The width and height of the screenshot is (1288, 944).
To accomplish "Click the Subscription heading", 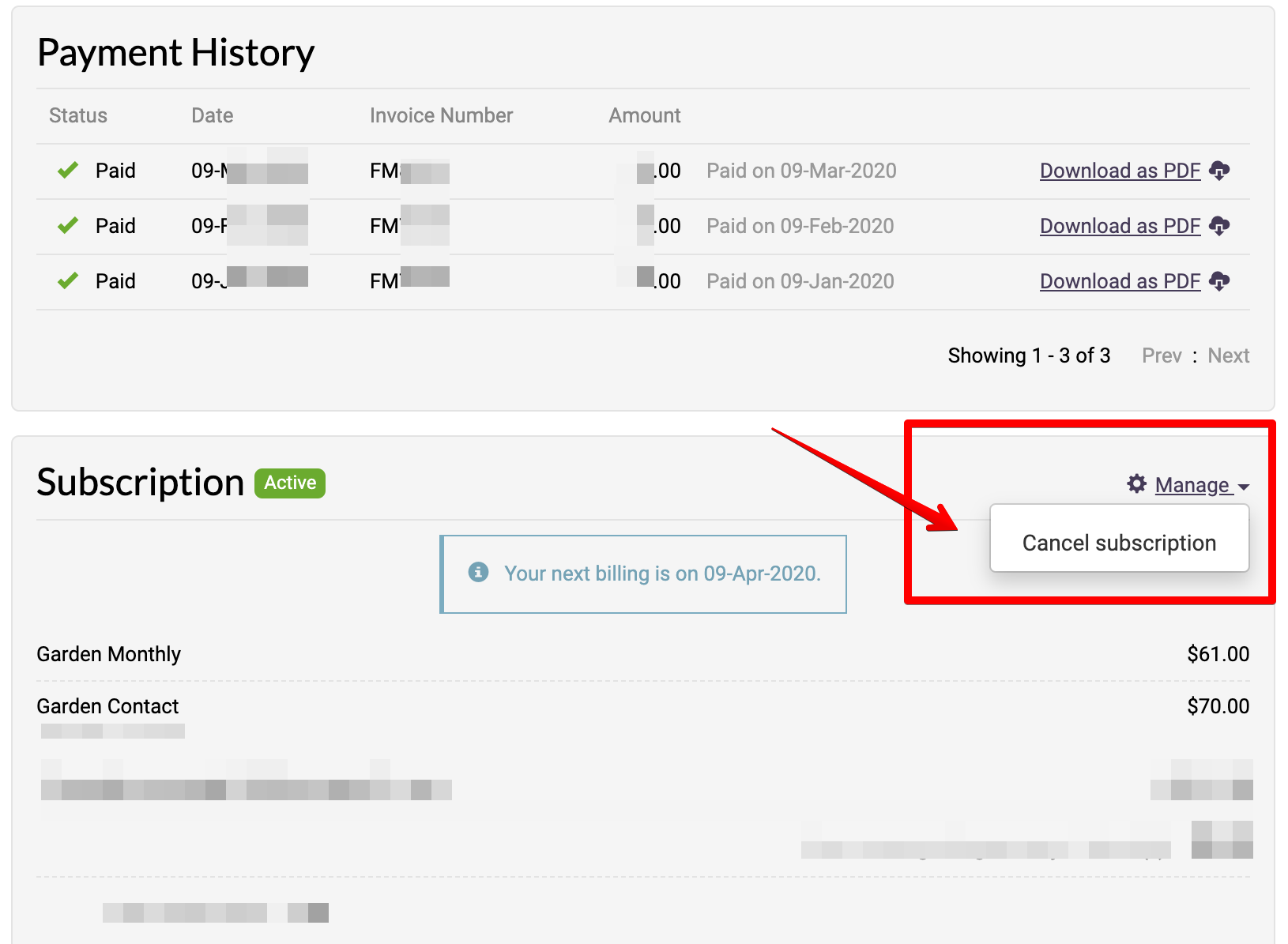I will [141, 483].
